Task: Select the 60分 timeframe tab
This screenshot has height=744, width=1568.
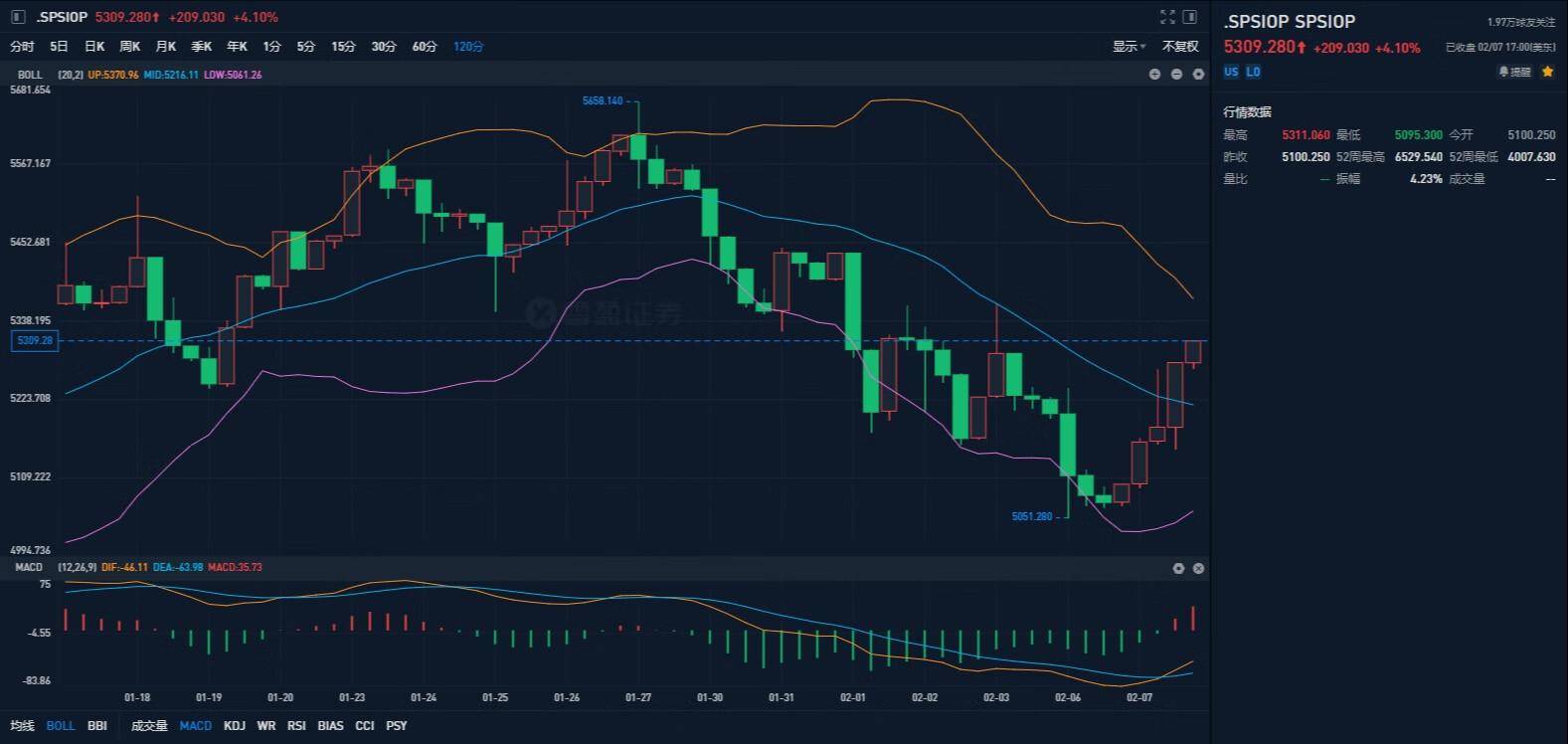Action: click(425, 47)
